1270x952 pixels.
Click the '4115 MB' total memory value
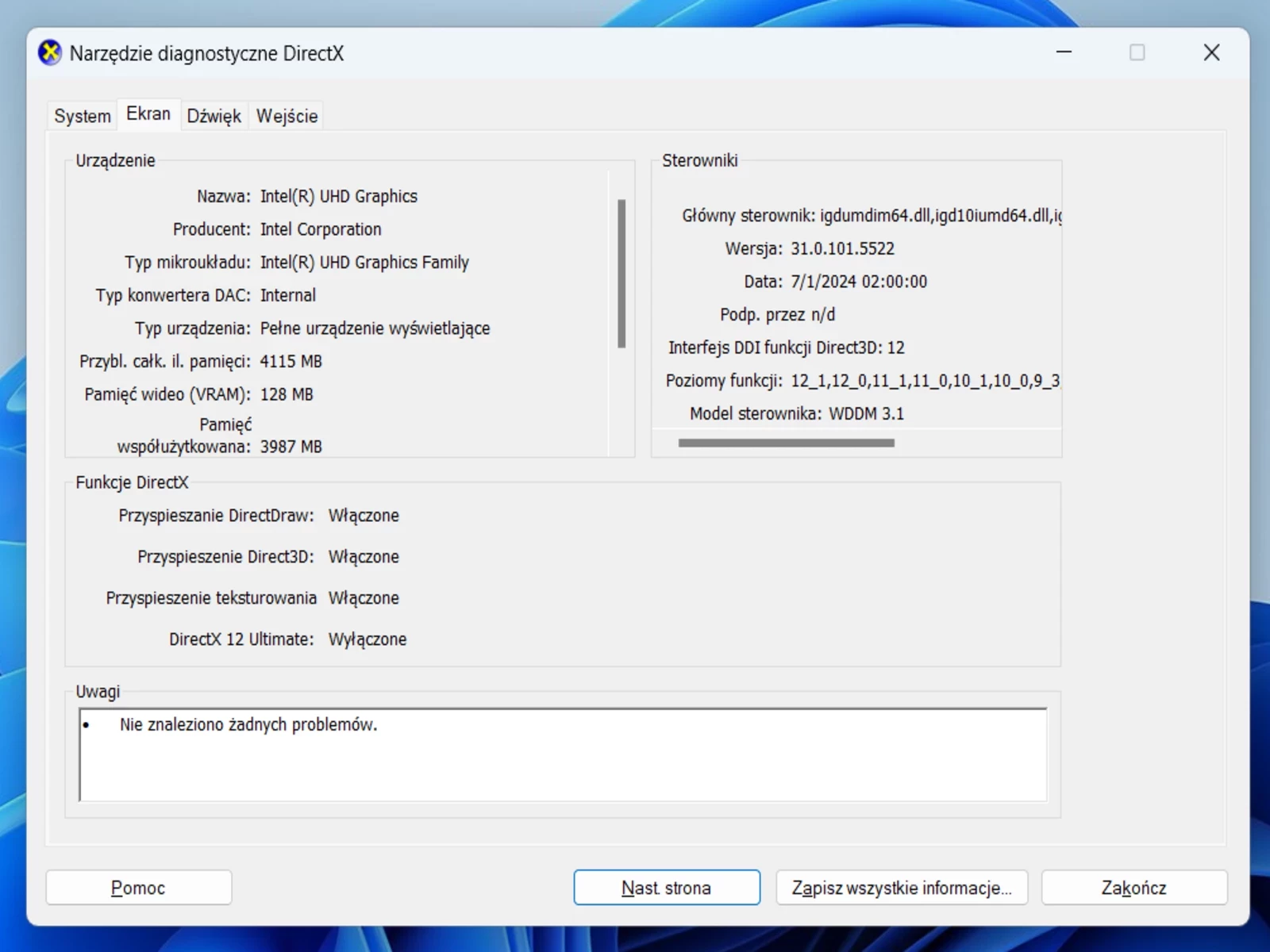click(291, 362)
